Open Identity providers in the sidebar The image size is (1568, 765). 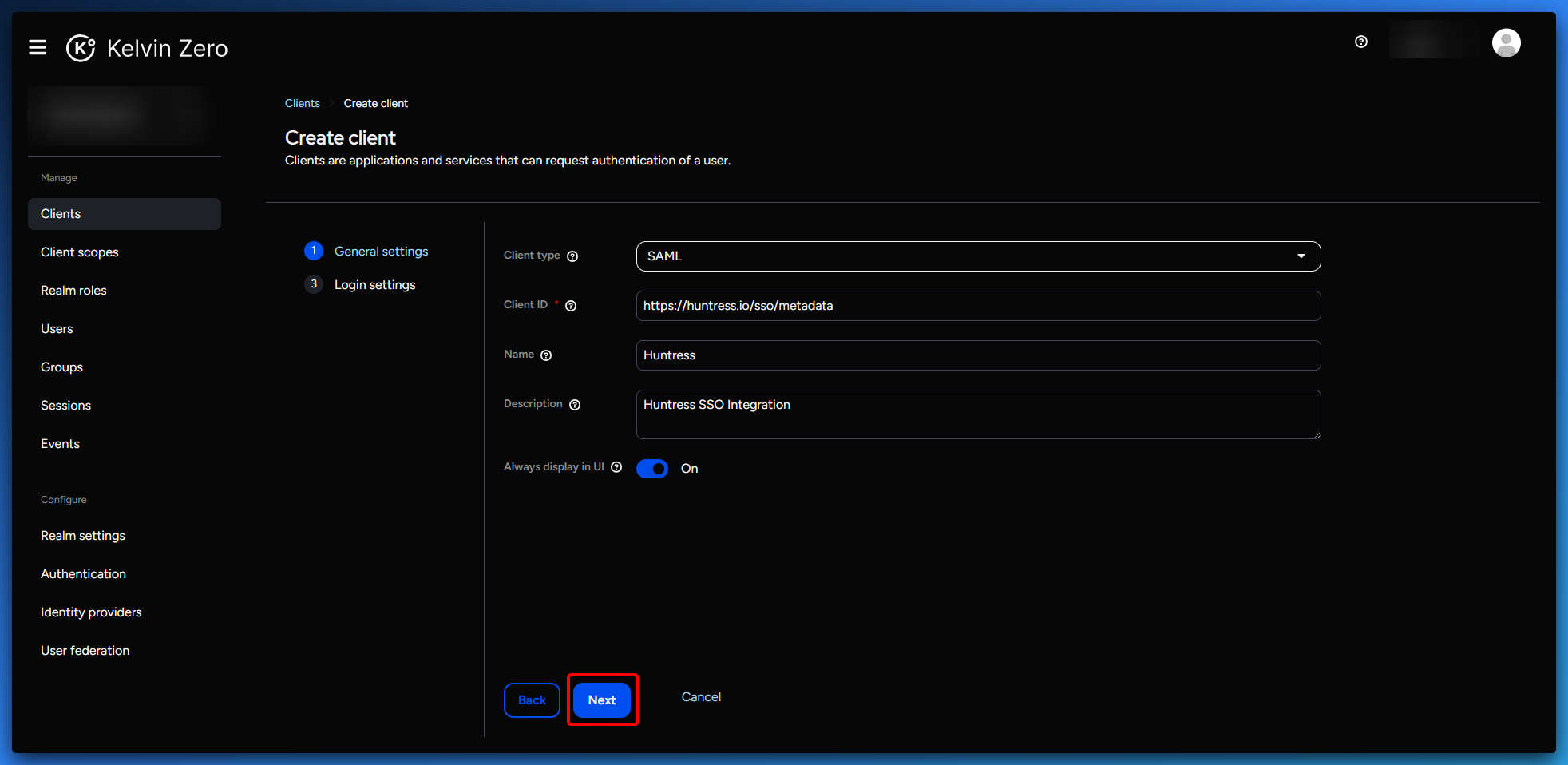coord(125,612)
